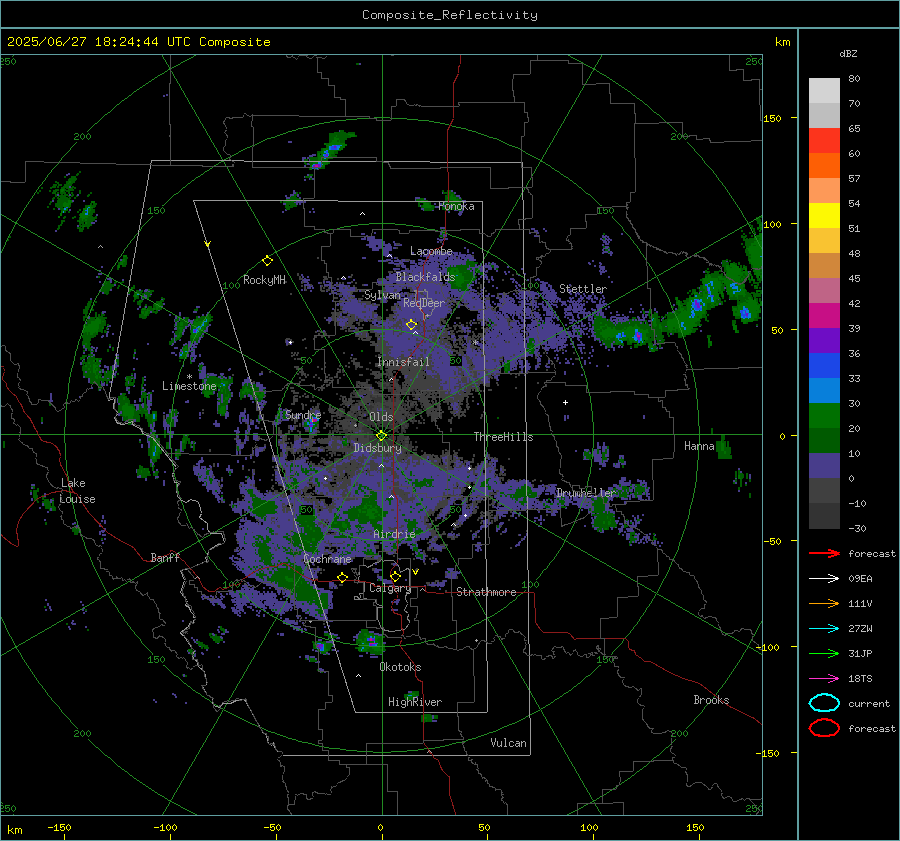Click the Sylvan label on the map
The width and height of the screenshot is (900, 841).
pos(382,295)
